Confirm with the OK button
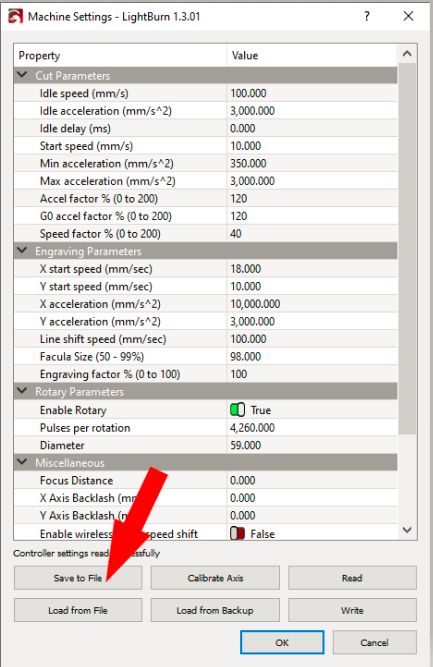Image resolution: width=433 pixels, height=667 pixels. point(282,642)
